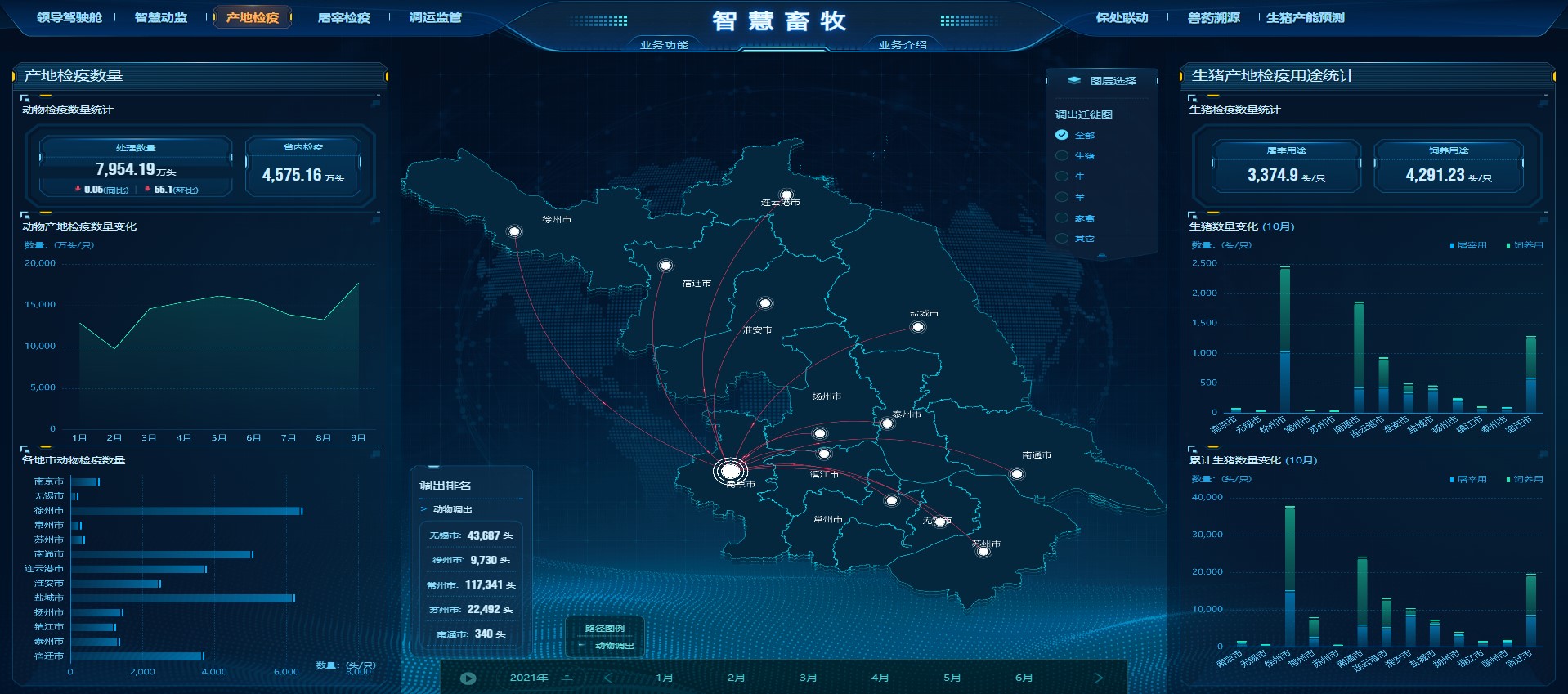
Task: Switch to the 屠宰检疫 tab
Action: 344,17
